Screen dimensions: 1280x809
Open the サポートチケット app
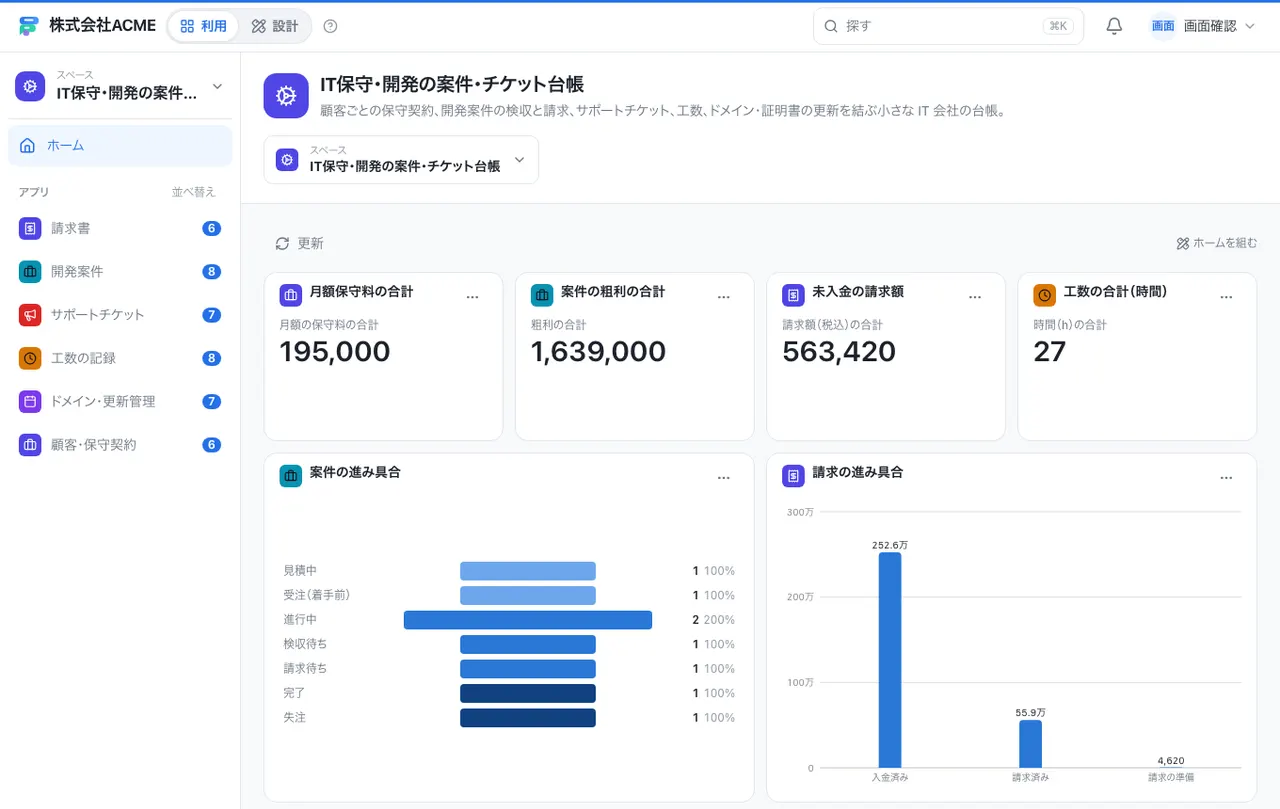point(120,315)
